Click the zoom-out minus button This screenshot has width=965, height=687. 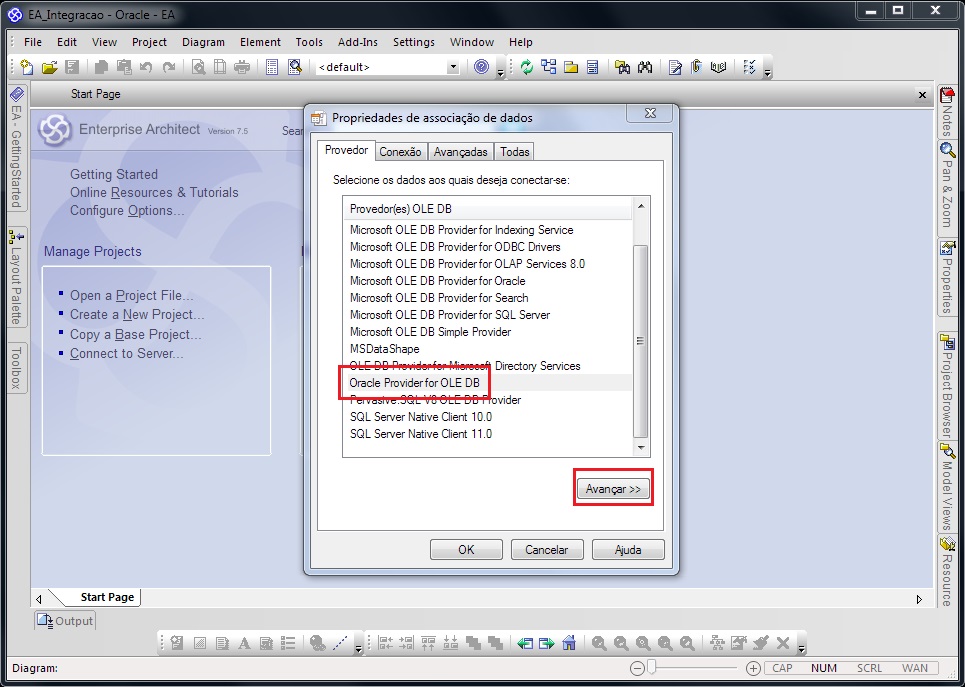click(638, 668)
